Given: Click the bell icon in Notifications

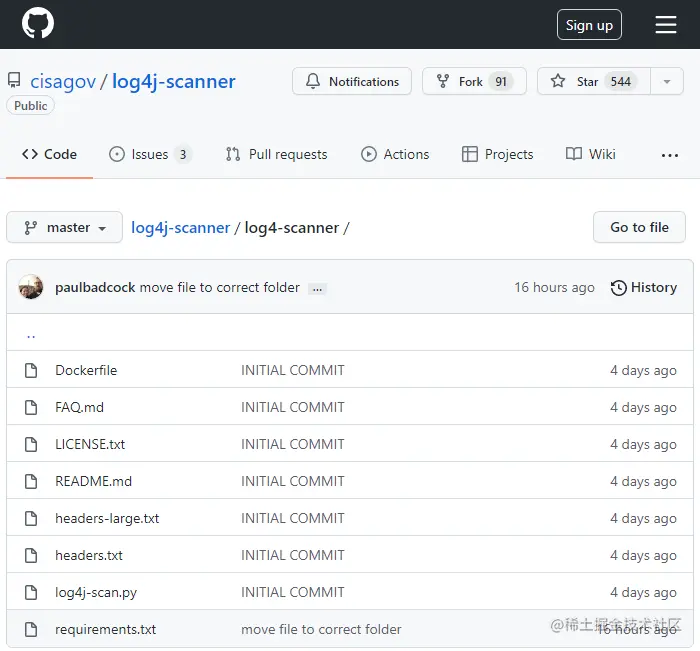Looking at the screenshot, I should (313, 81).
